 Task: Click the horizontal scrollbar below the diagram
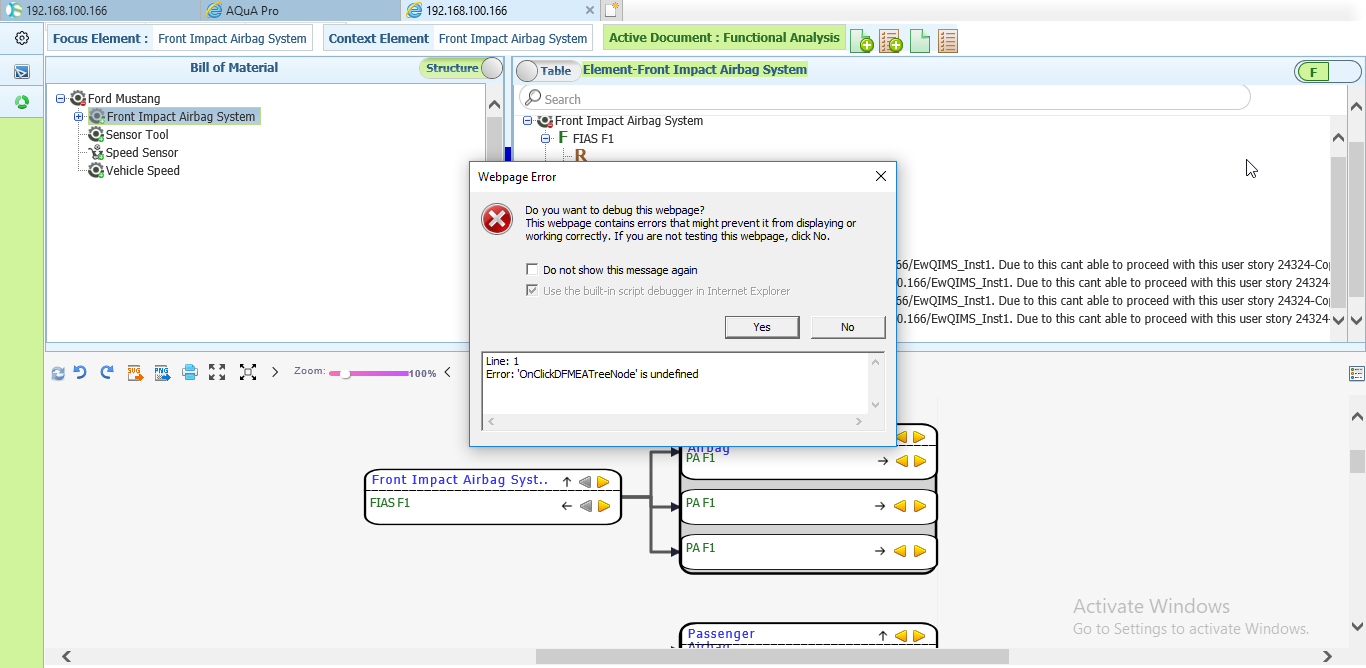(x=772, y=656)
